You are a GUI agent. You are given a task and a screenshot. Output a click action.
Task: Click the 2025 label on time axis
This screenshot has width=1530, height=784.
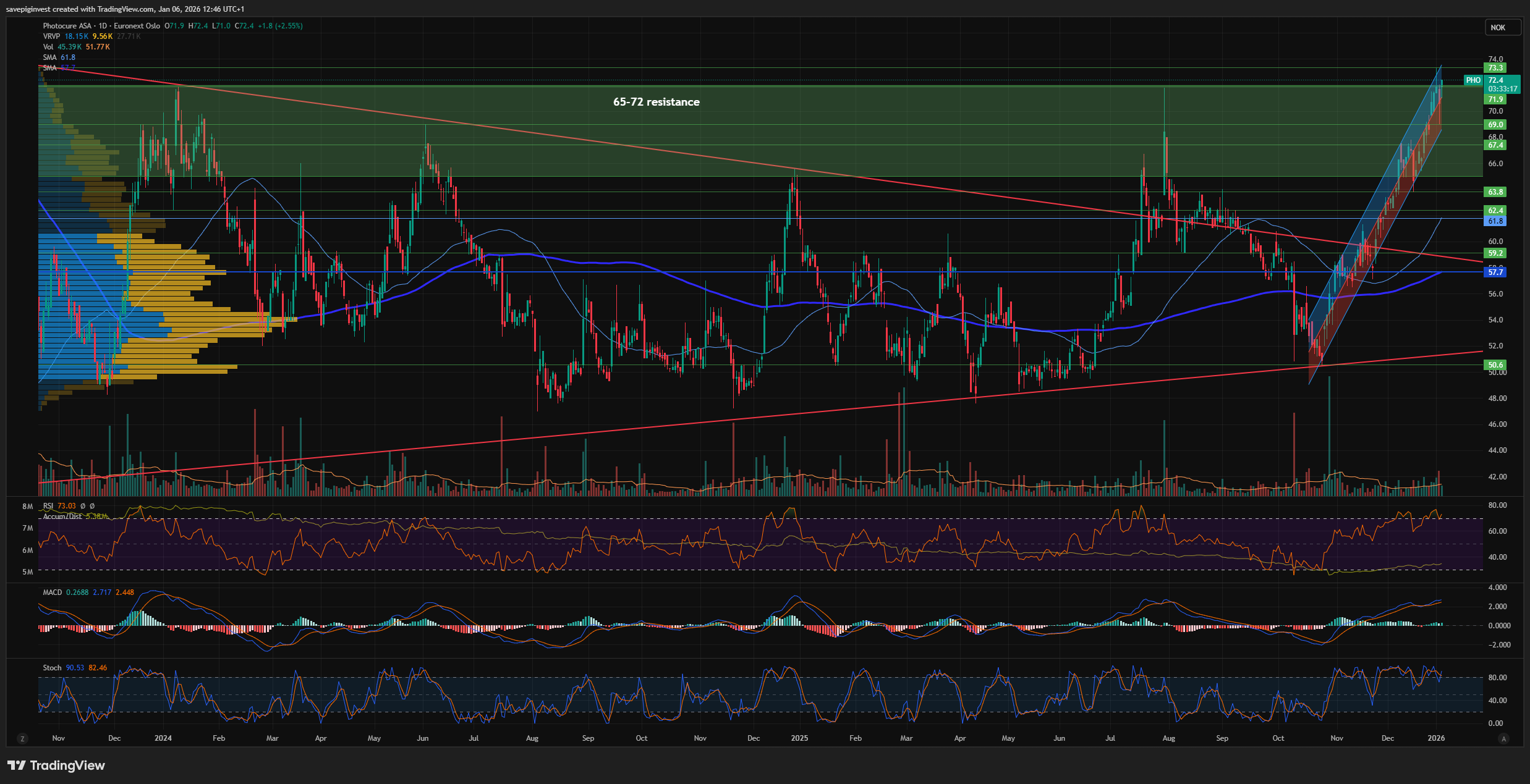[799, 738]
